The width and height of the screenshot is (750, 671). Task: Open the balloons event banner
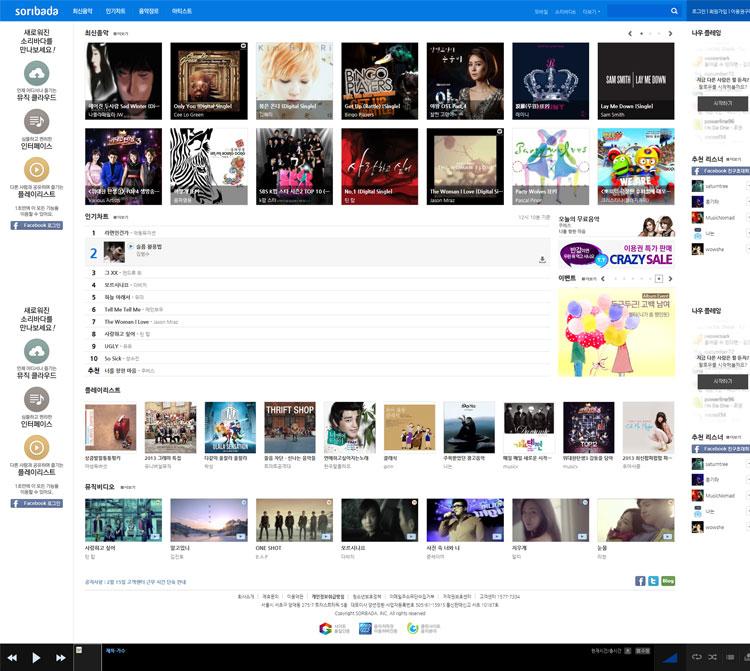pos(617,332)
